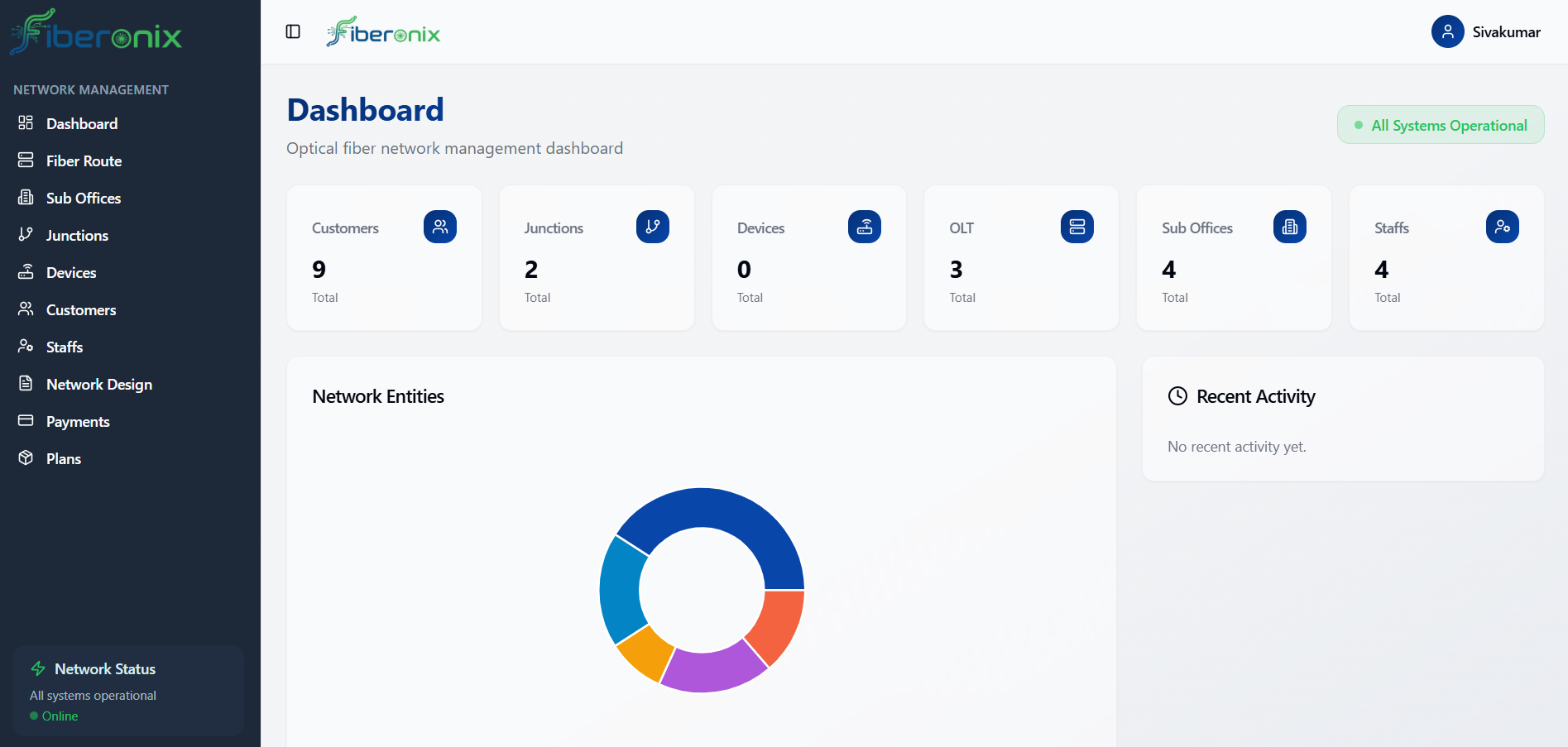Click the Devices card router icon

864,227
